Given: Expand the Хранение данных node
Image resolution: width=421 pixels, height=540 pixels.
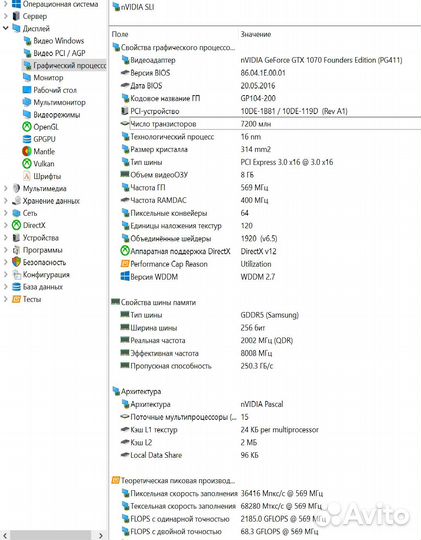Looking at the screenshot, I should (x=6, y=201).
